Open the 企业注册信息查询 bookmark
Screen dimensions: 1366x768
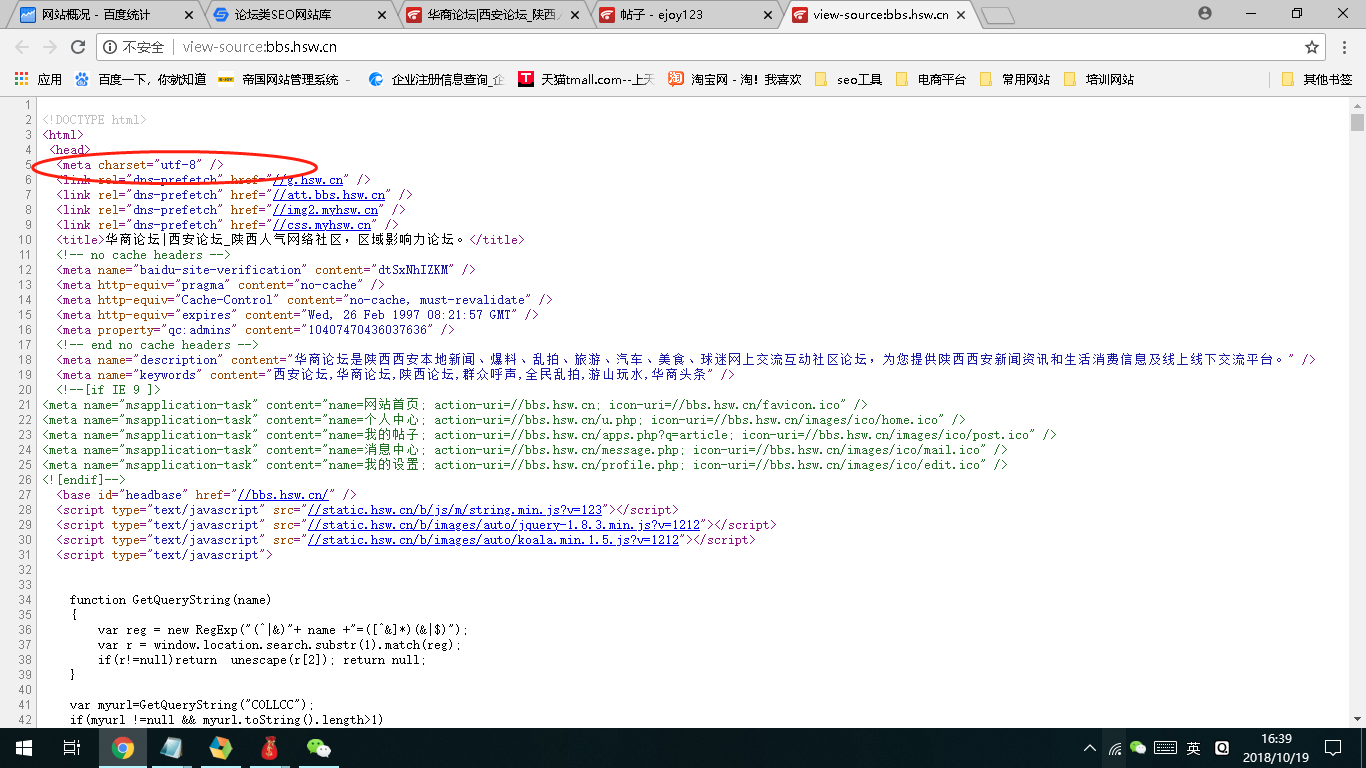click(x=436, y=79)
